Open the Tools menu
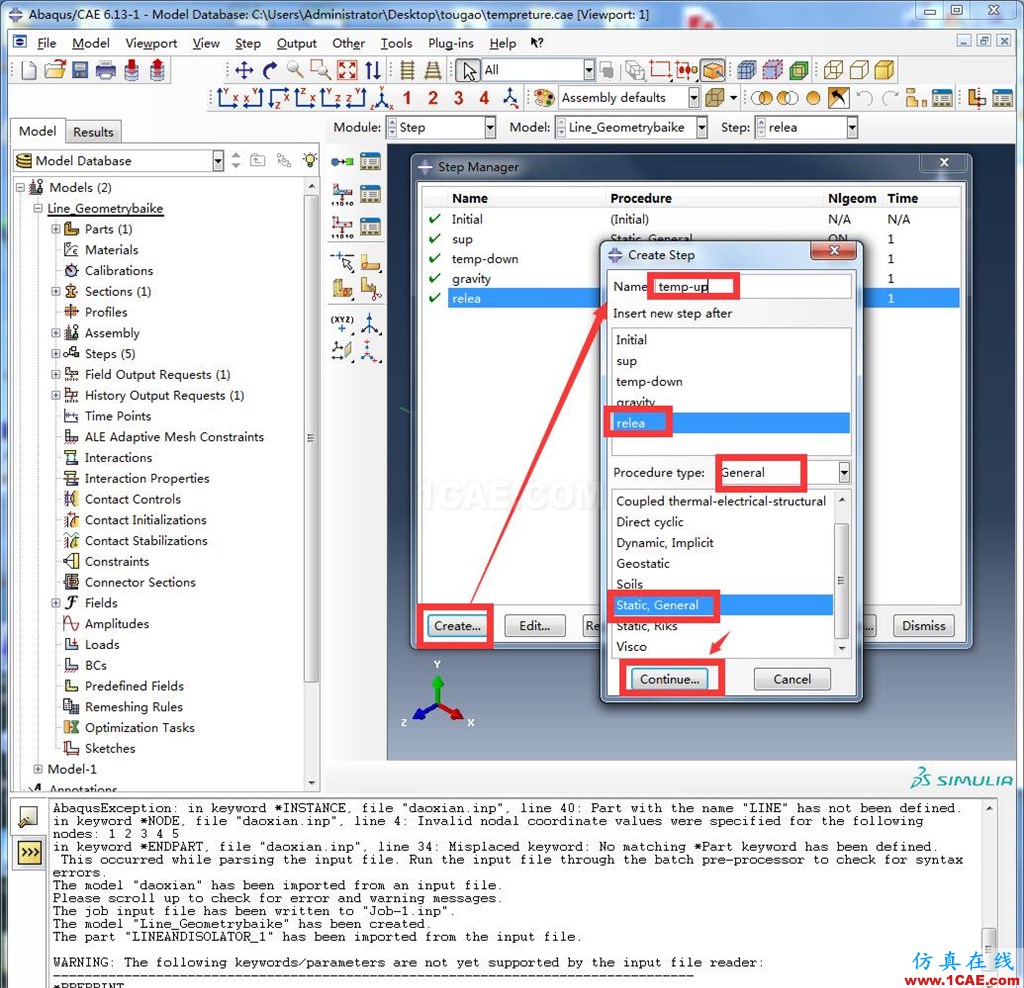This screenshot has width=1024, height=988. tap(396, 43)
